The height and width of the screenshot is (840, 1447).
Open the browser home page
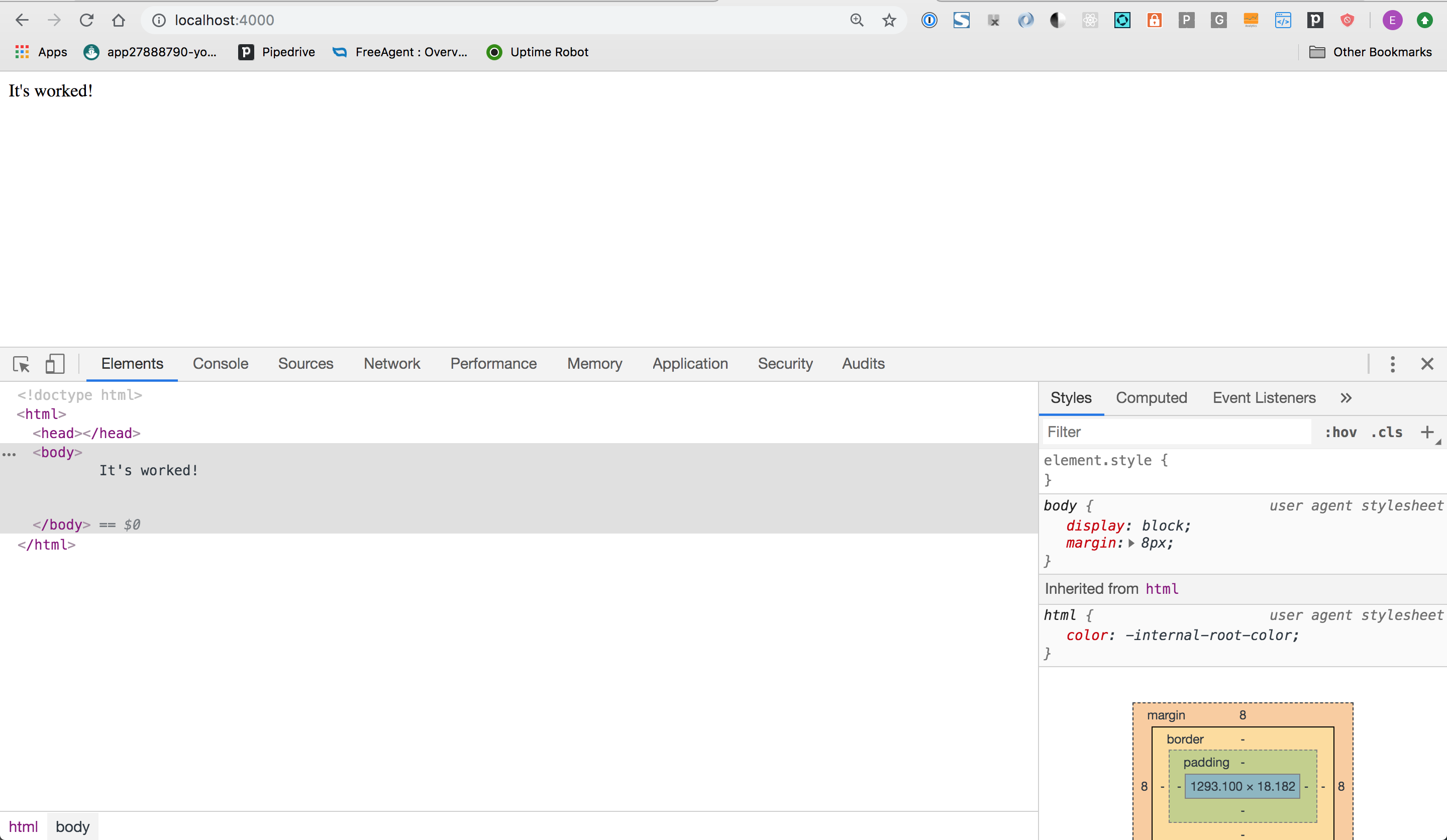pos(118,20)
